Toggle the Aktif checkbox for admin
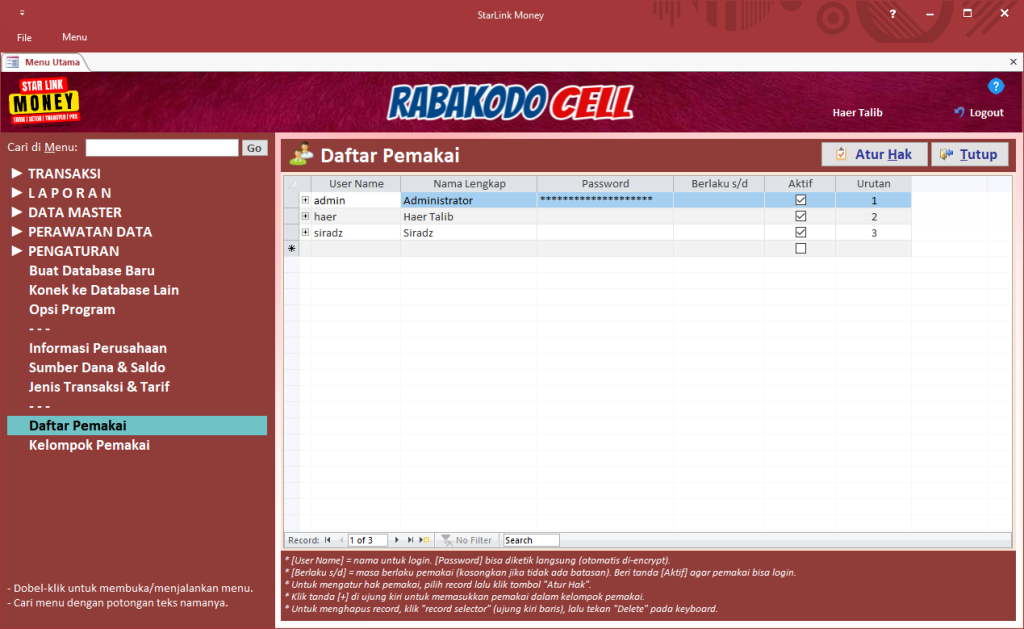The height and width of the screenshot is (629, 1024). coord(801,200)
